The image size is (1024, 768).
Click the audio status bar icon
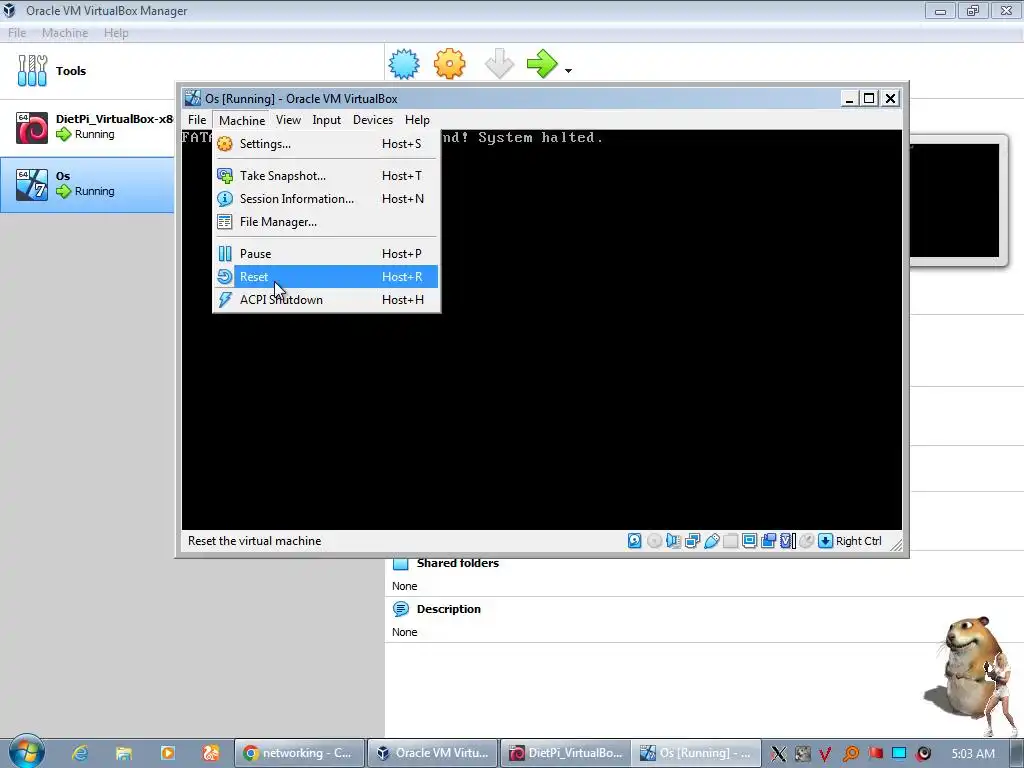(x=673, y=541)
